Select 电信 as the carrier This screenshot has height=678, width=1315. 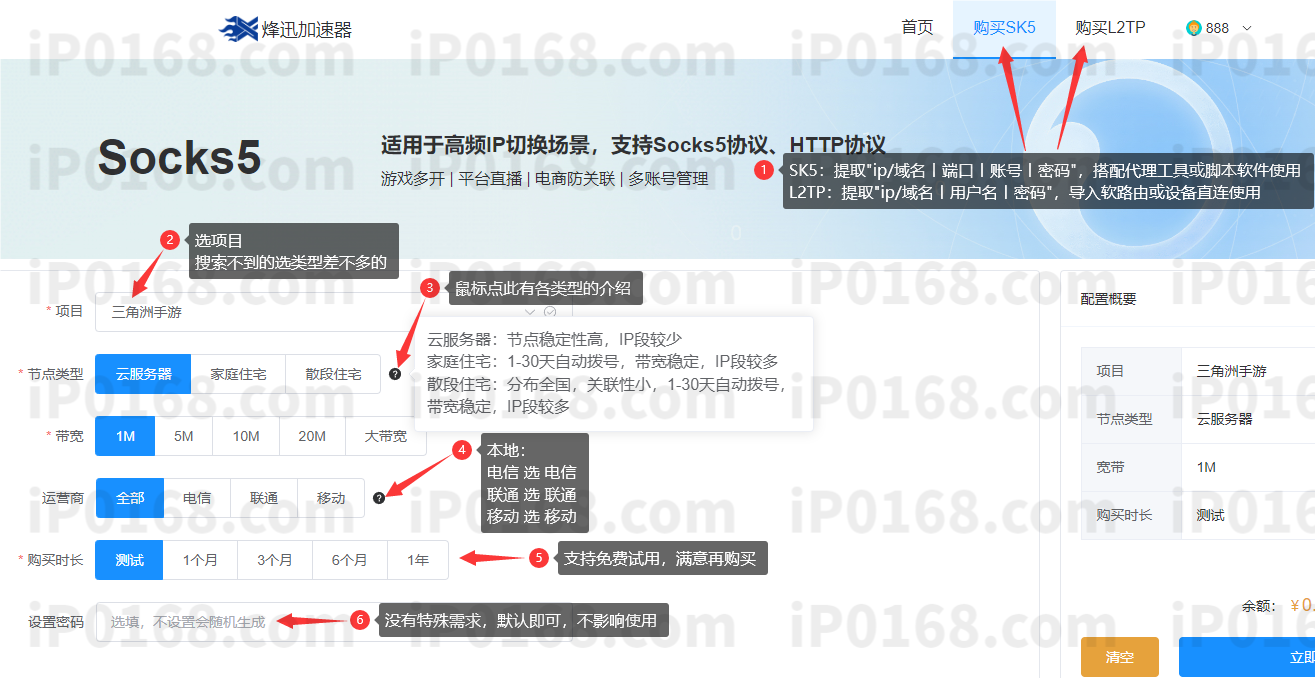pyautogui.click(x=197, y=498)
